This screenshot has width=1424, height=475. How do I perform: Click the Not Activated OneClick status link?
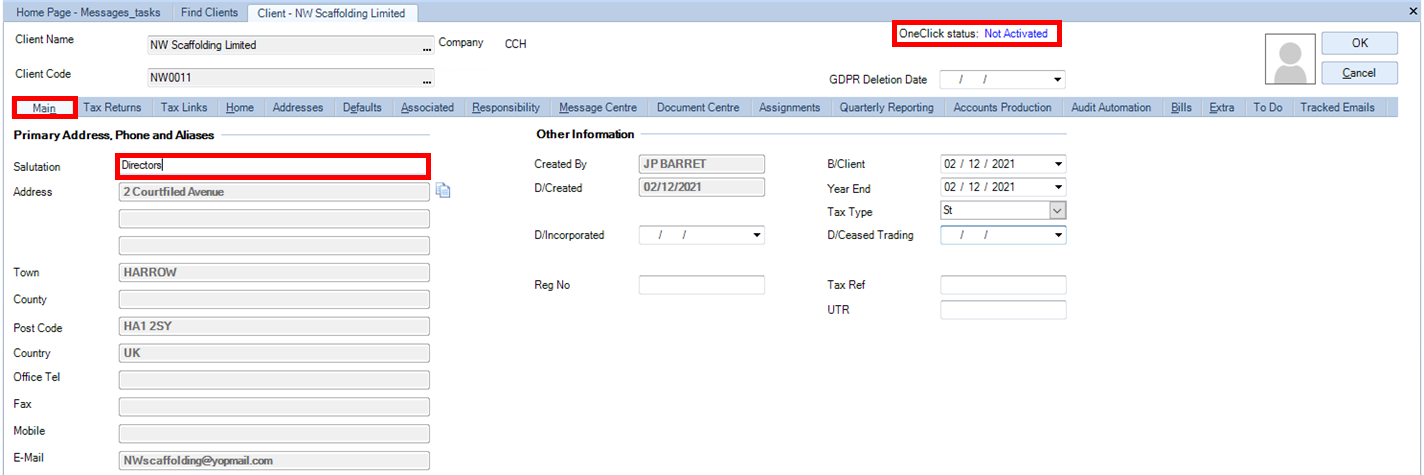pos(1016,34)
